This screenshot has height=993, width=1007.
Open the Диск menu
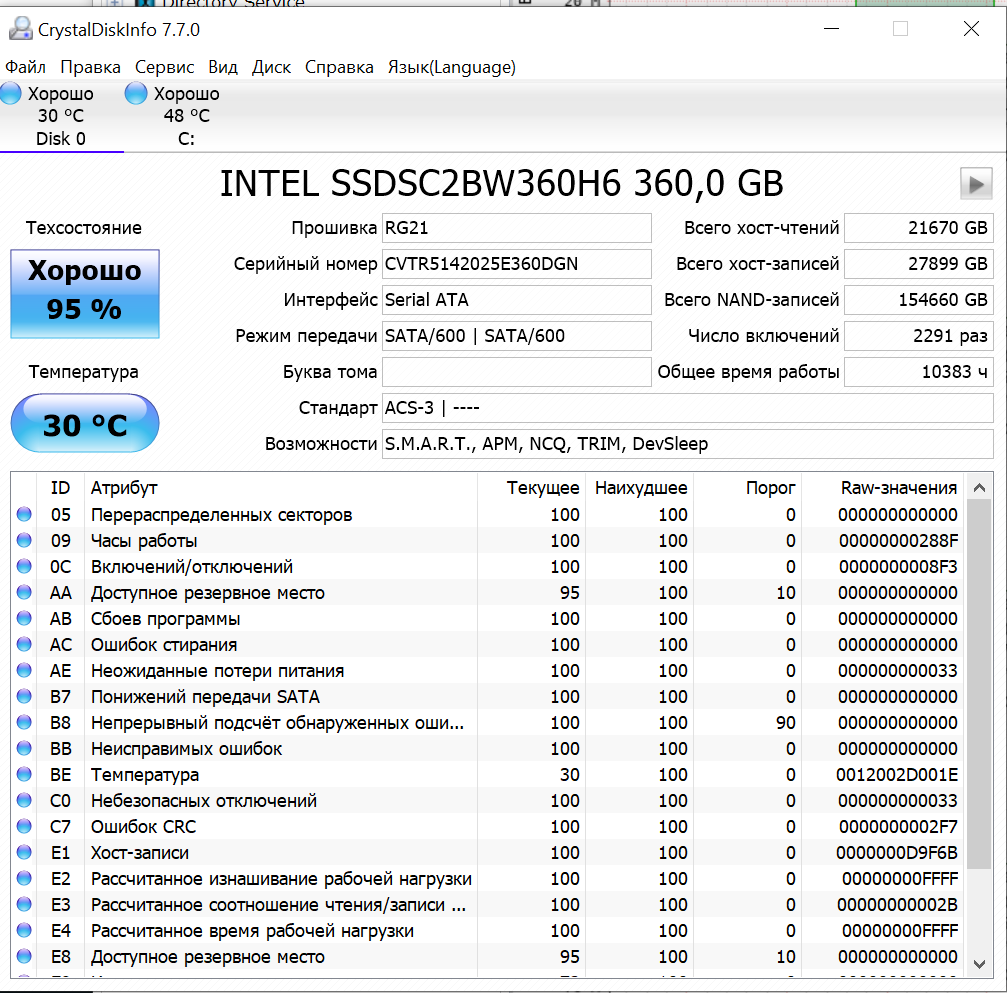[x=271, y=67]
